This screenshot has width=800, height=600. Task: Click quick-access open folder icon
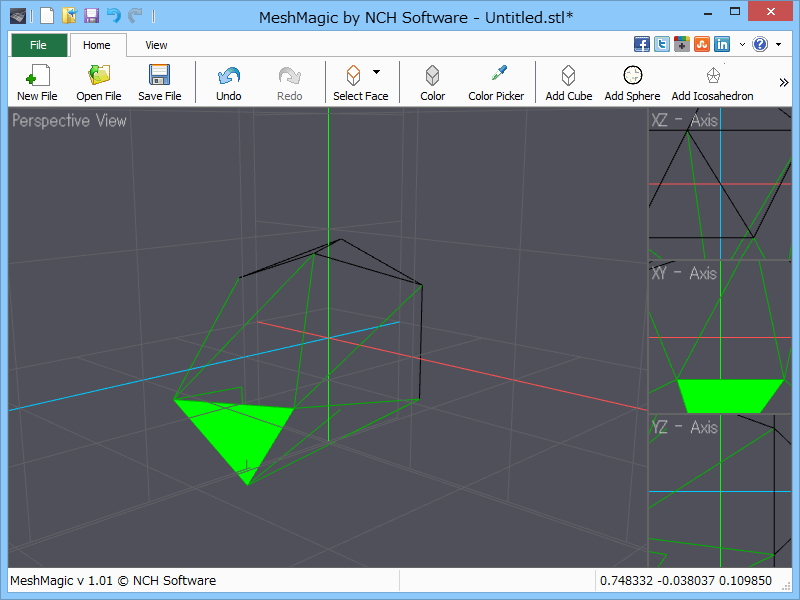(x=69, y=16)
